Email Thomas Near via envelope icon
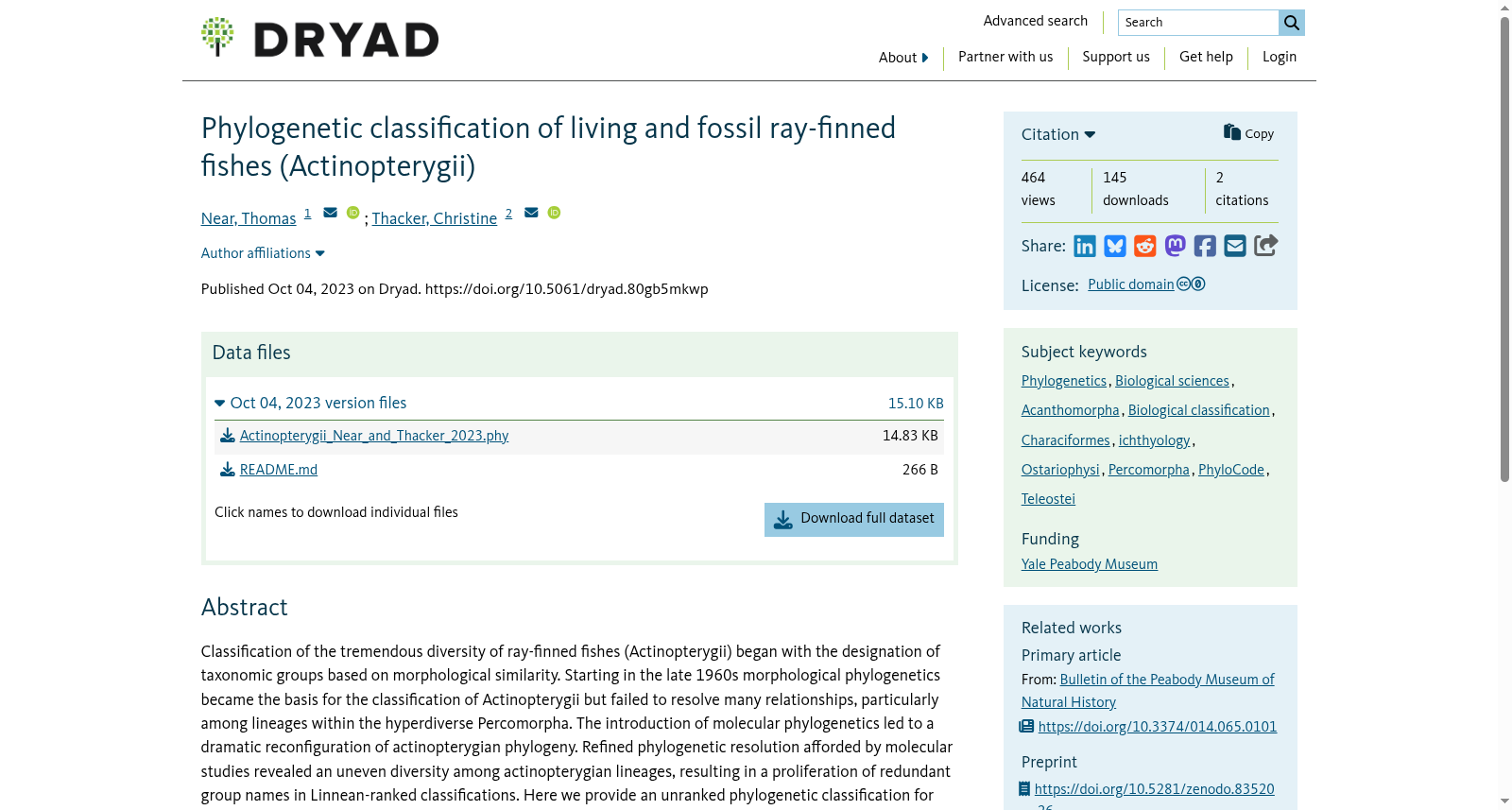1512x810 pixels. point(330,213)
